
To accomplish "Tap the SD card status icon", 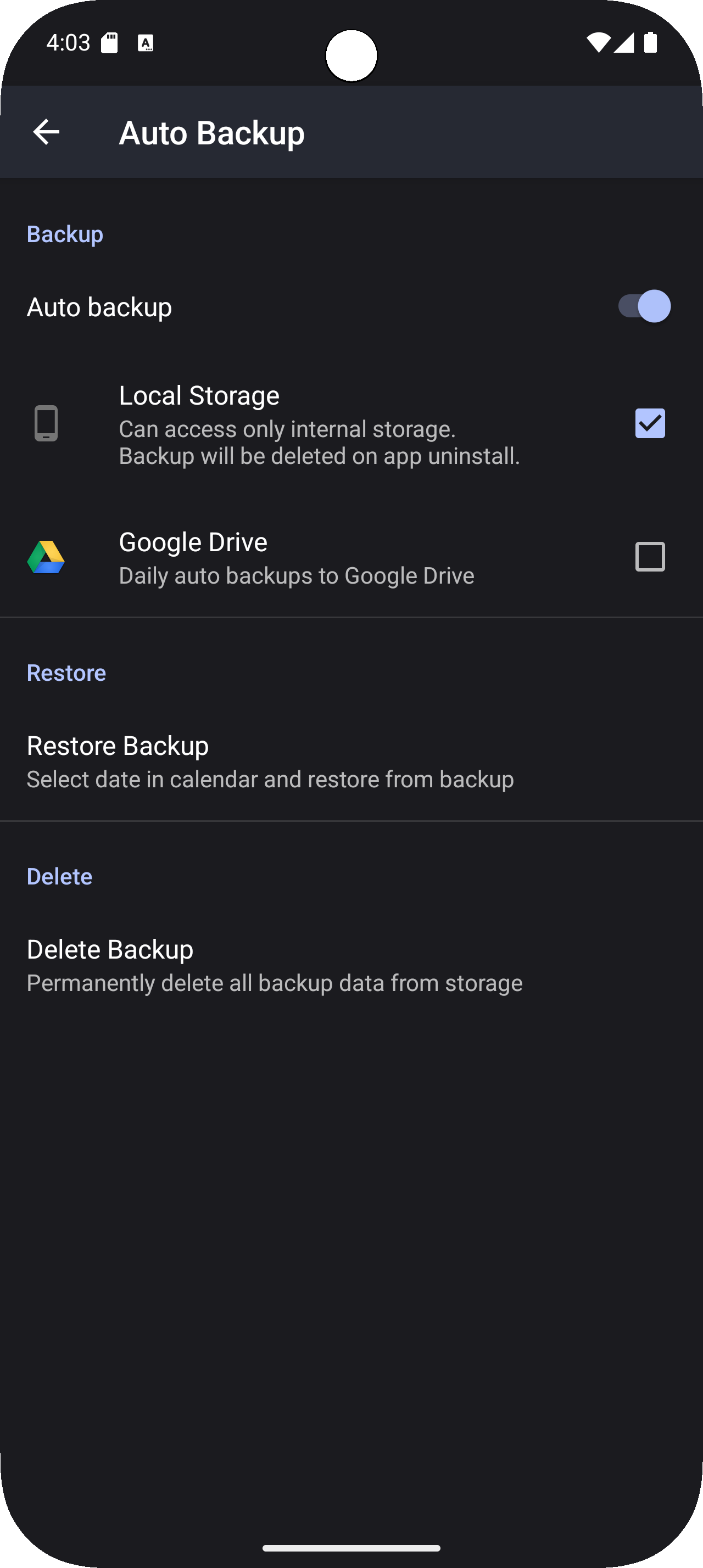I will click(109, 43).
